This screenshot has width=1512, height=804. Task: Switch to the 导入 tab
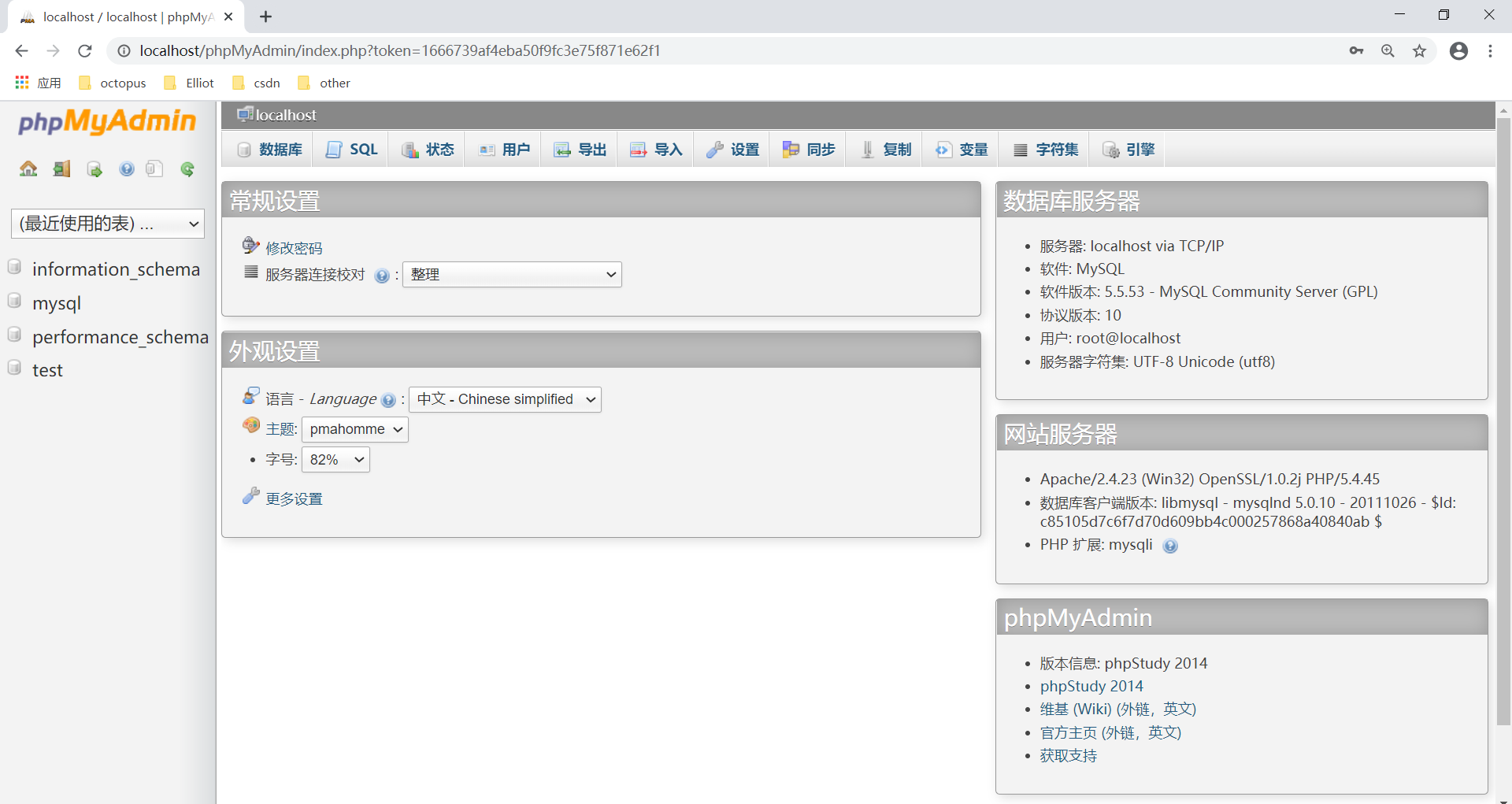656,150
